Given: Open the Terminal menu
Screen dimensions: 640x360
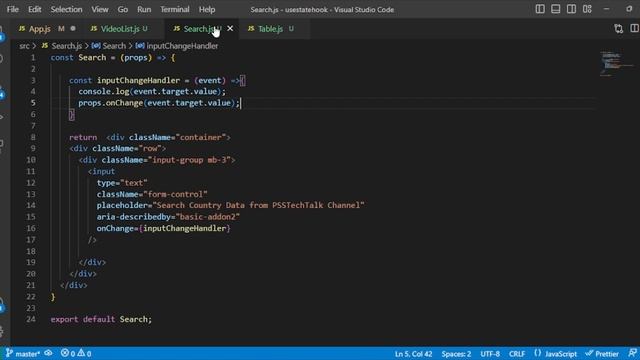Looking at the screenshot, I should [x=175, y=9].
